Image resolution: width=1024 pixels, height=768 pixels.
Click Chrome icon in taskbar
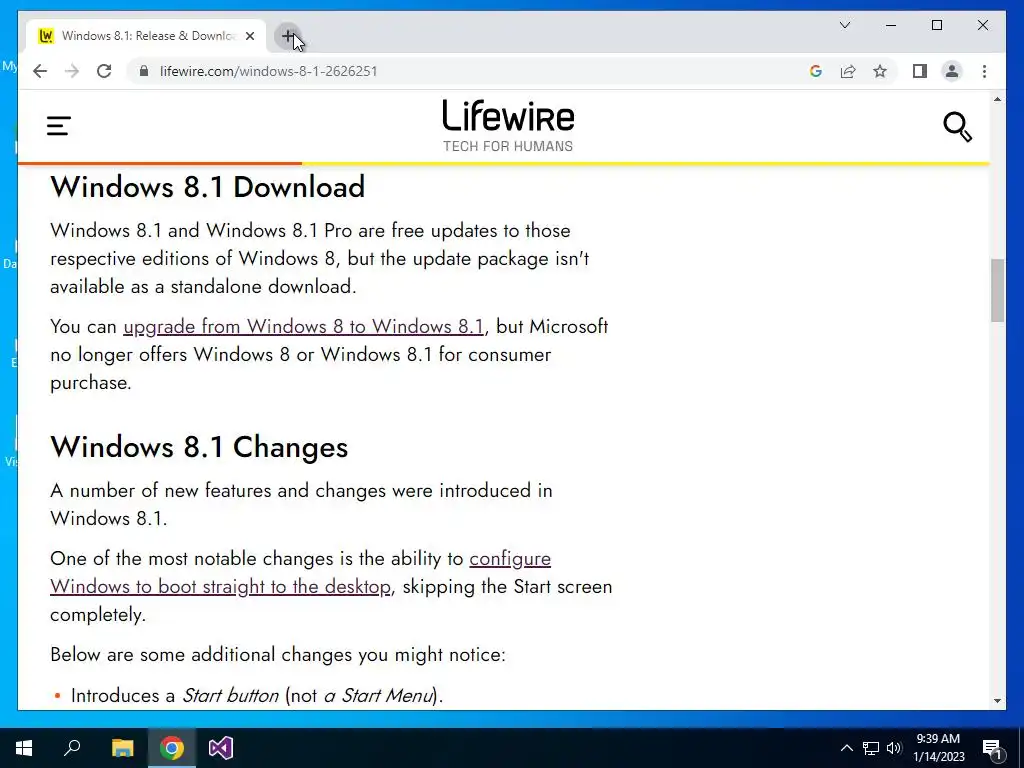(x=172, y=748)
